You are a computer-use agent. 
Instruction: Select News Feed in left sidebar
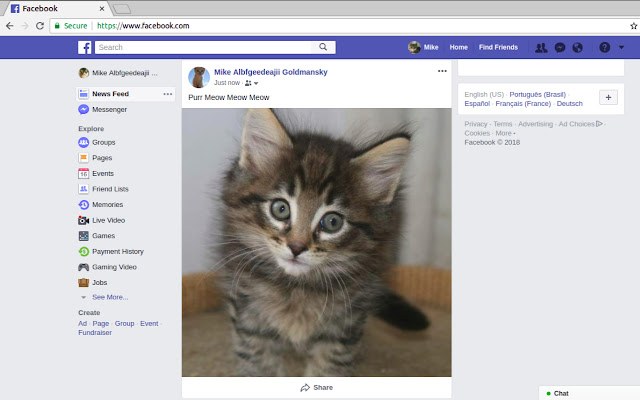(x=110, y=94)
